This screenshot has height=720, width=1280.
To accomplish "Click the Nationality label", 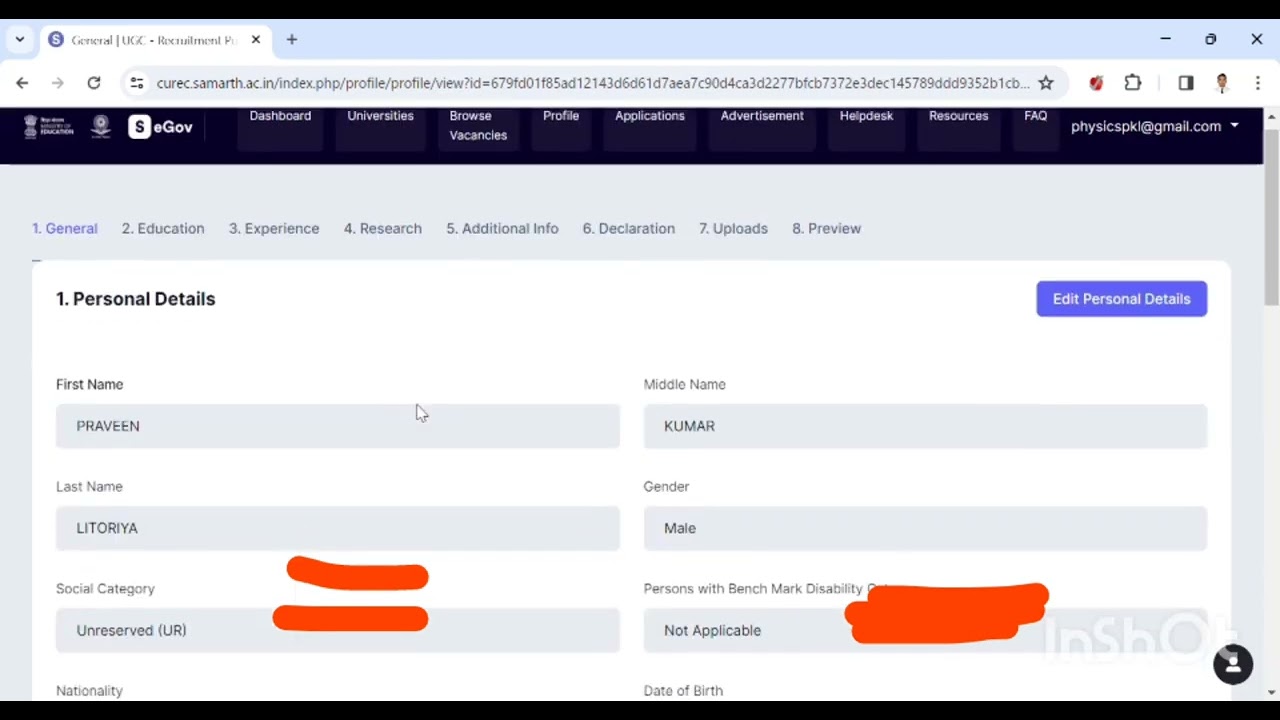I will 89,691.
